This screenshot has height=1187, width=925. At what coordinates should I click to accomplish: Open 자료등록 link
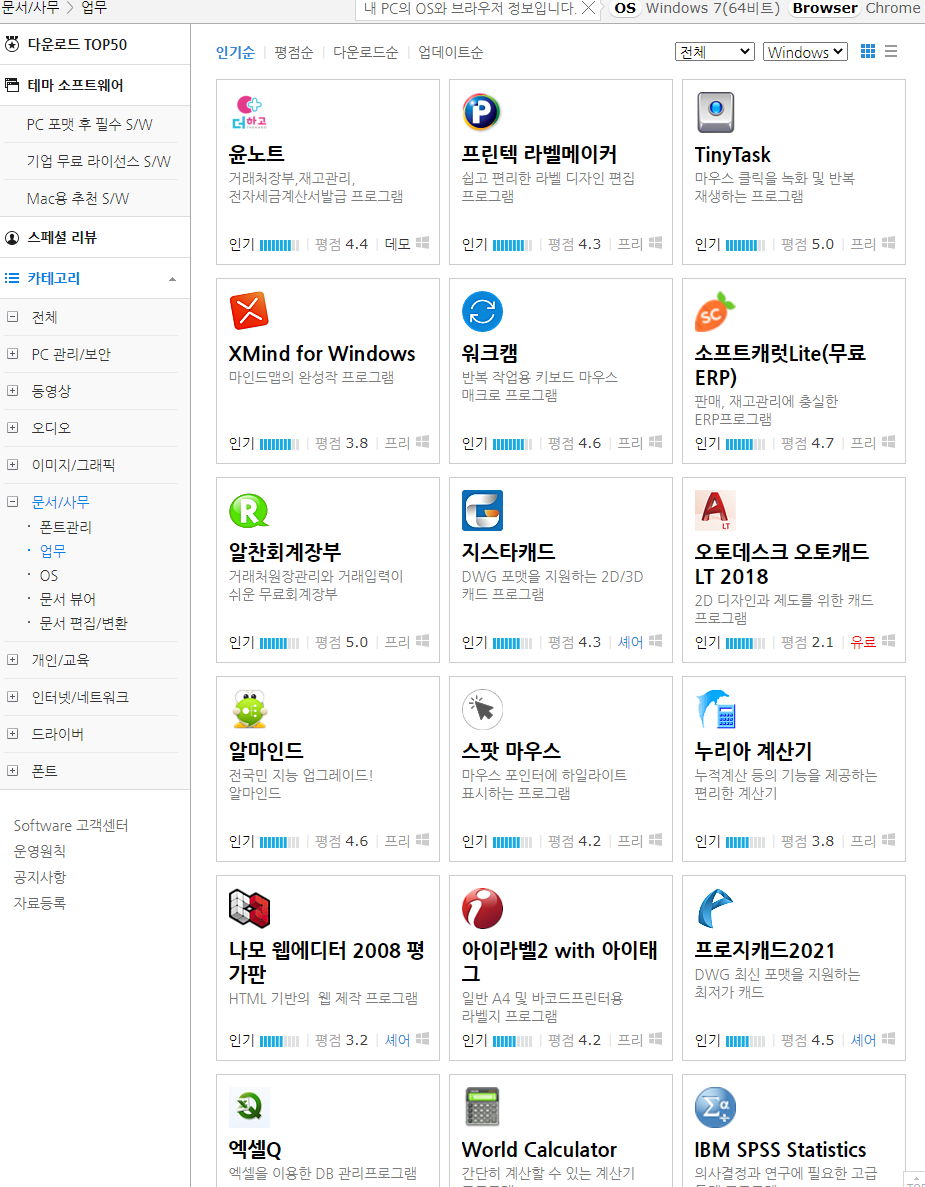[39, 902]
